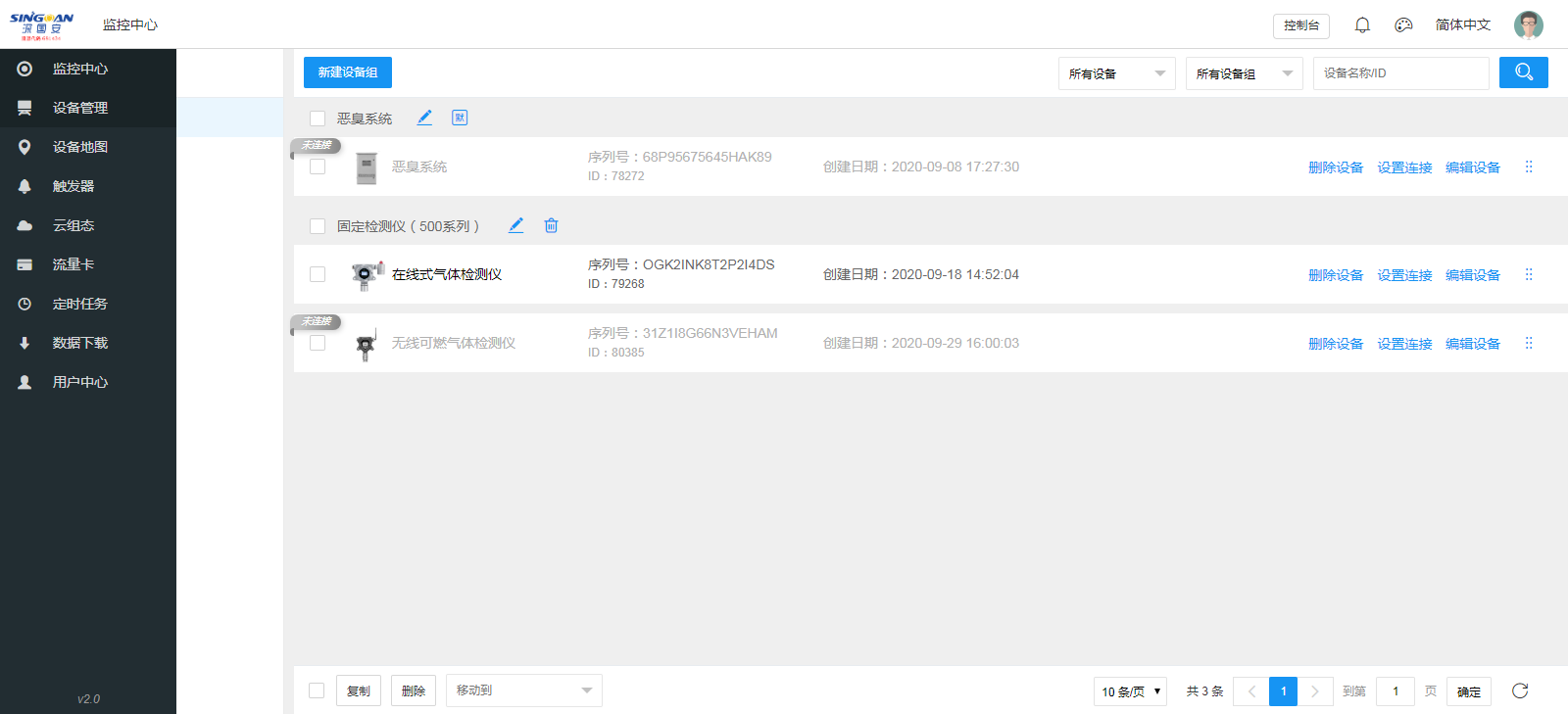Open the theme palette icon
Image resolution: width=1568 pixels, height=714 pixels.
pos(1403,25)
